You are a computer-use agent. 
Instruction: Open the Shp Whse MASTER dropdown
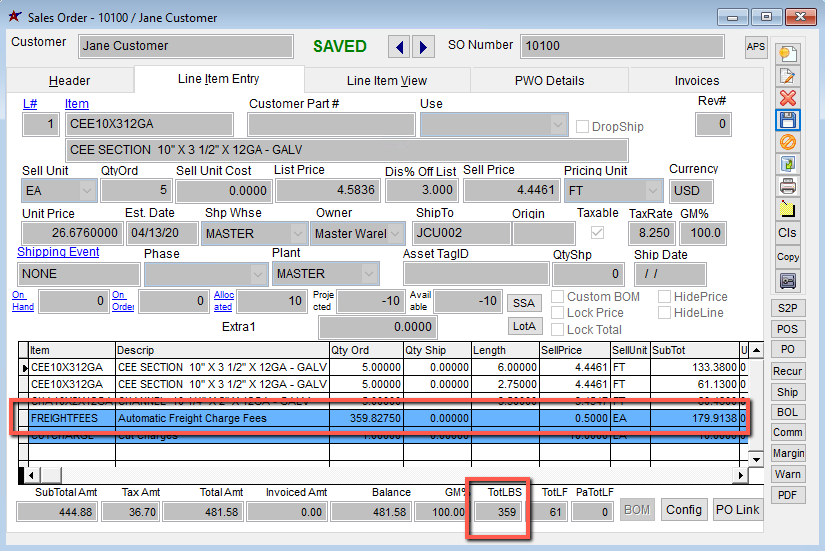[298, 233]
